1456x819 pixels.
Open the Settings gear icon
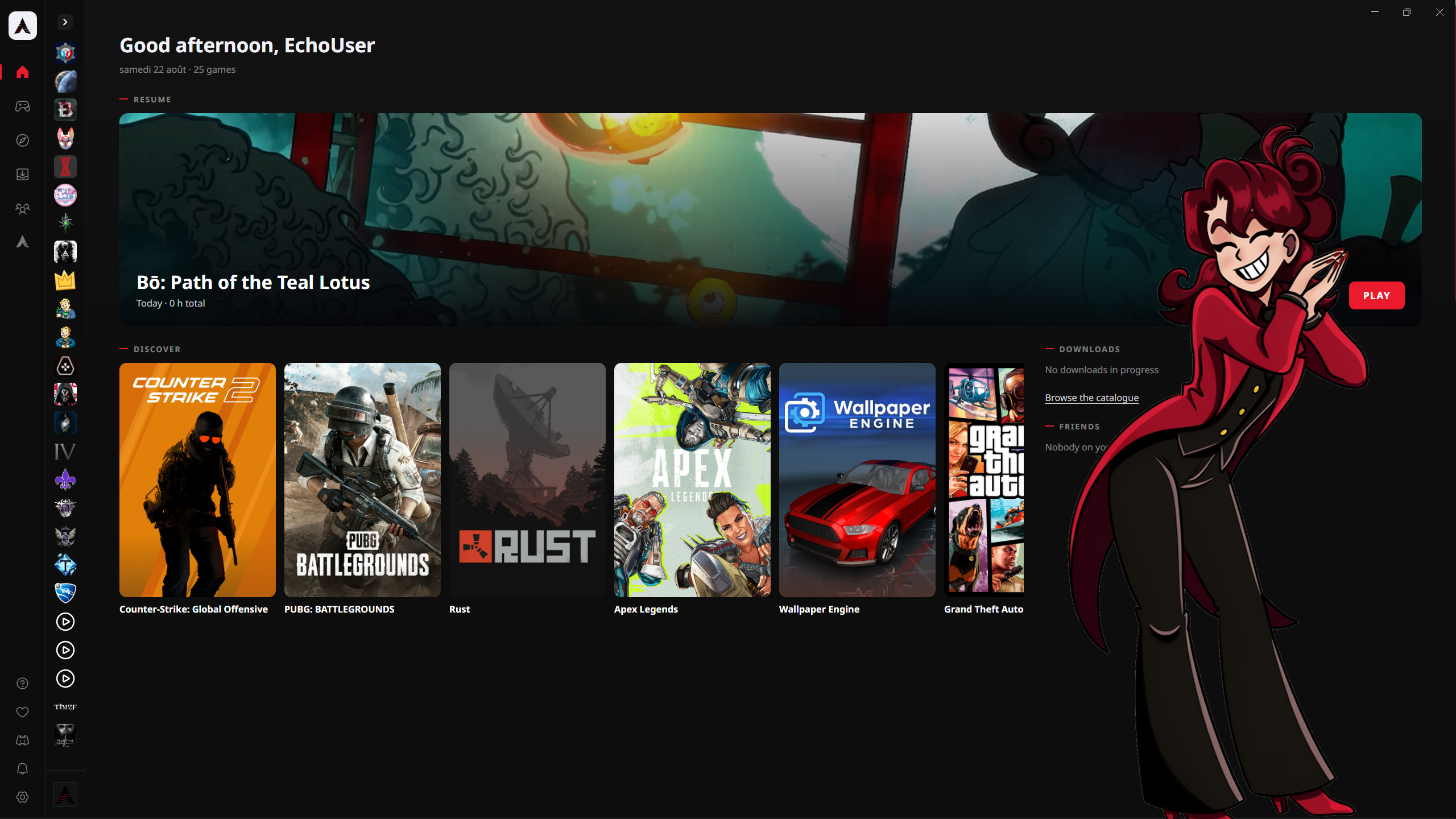click(23, 797)
